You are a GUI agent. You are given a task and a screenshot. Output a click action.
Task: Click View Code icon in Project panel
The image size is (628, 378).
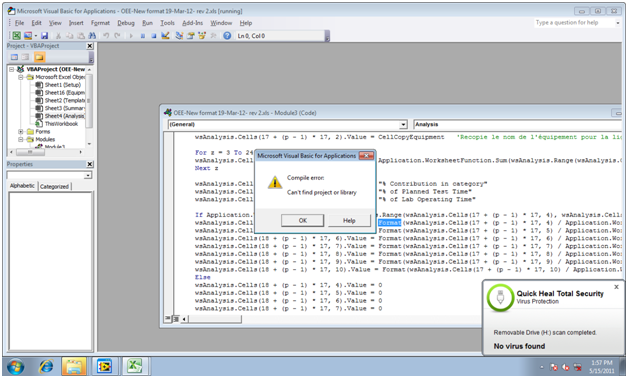point(14,57)
